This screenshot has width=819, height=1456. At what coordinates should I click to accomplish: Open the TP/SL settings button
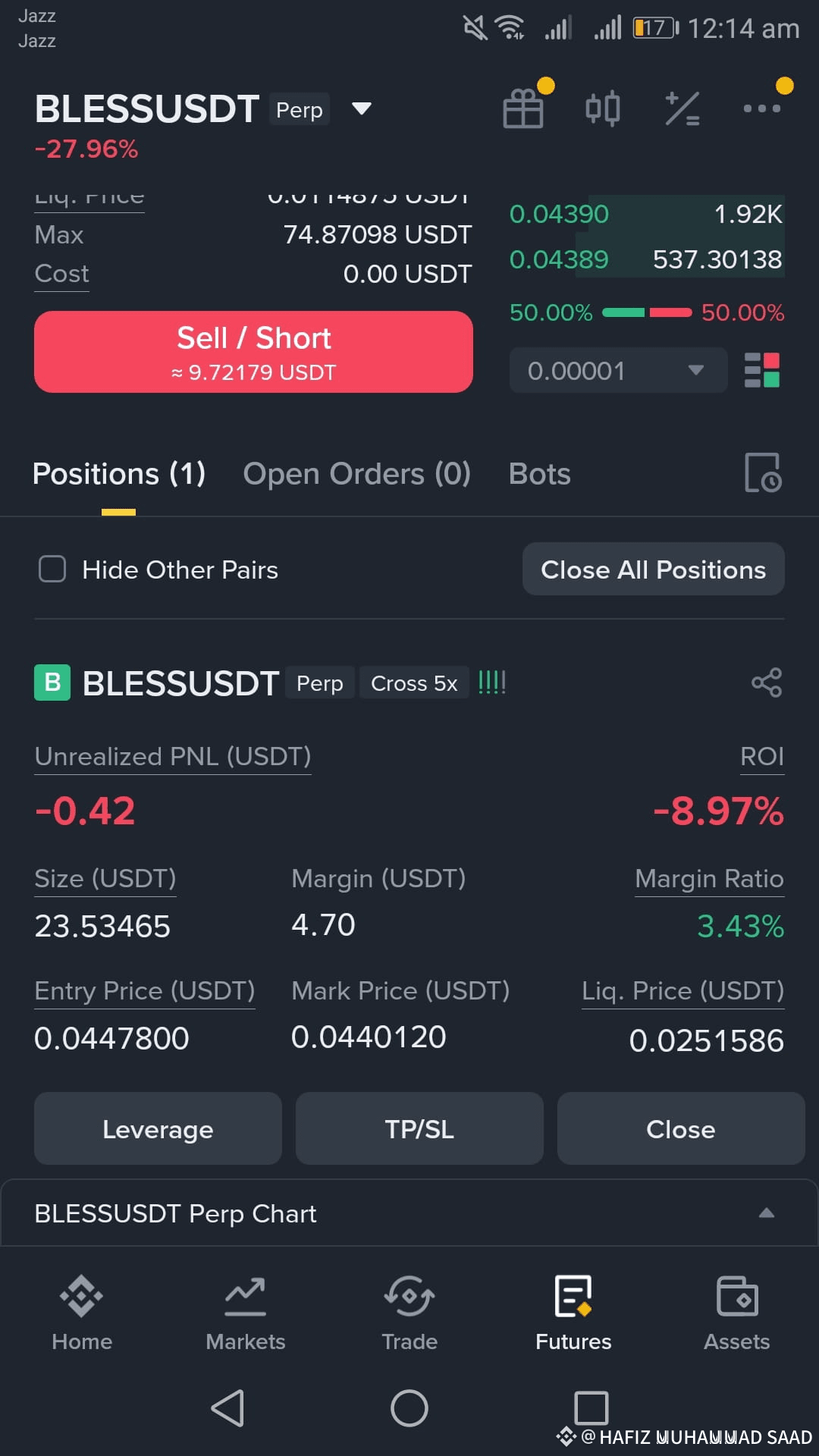[419, 1128]
